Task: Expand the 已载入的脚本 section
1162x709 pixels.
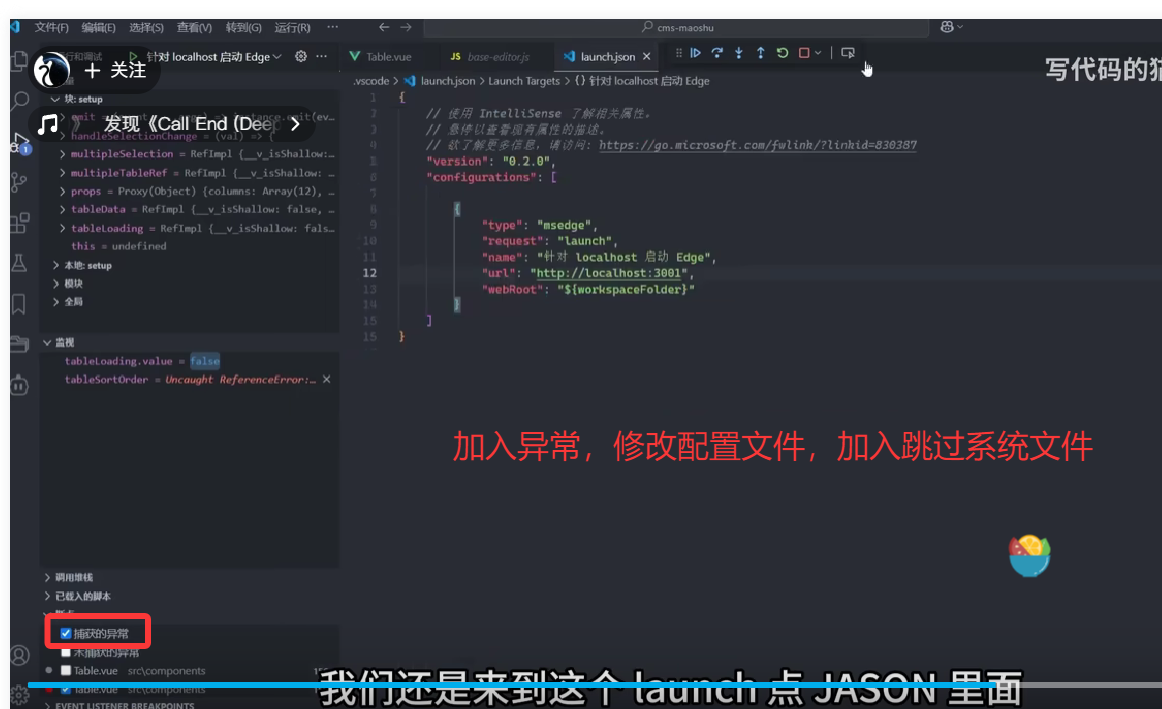Action: coord(47,596)
